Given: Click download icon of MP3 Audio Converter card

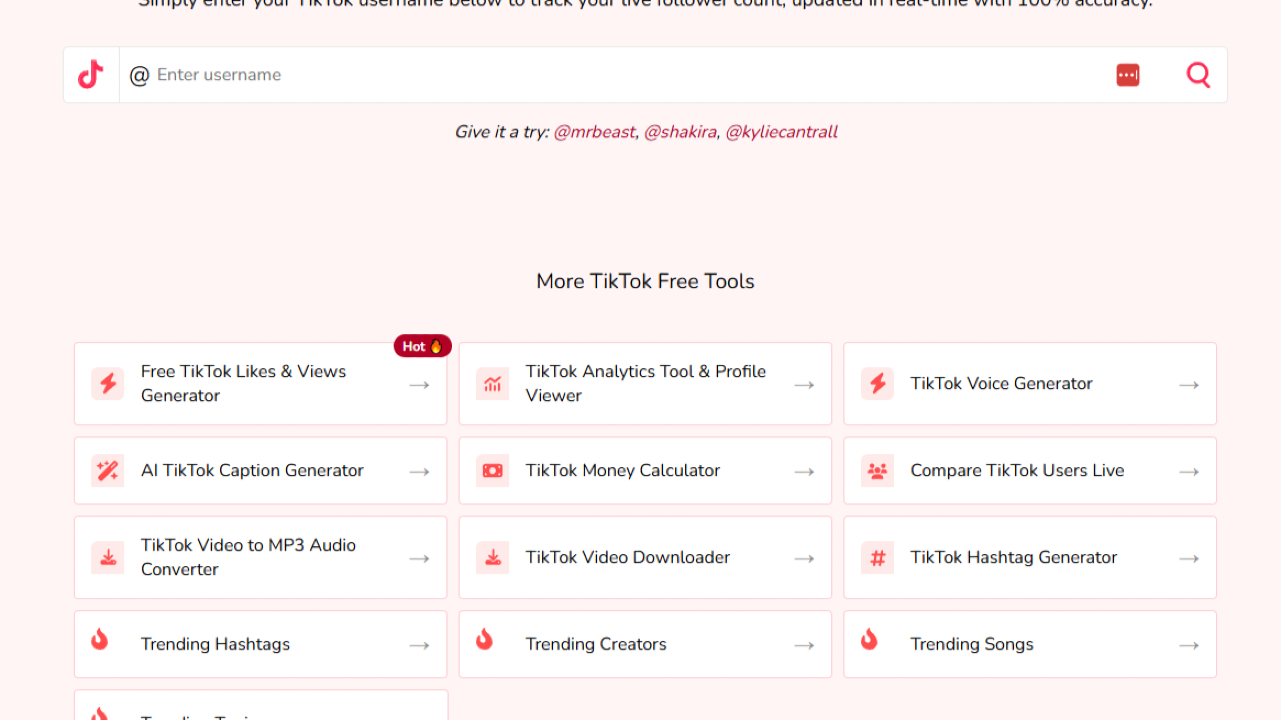Looking at the screenshot, I should coord(107,558).
